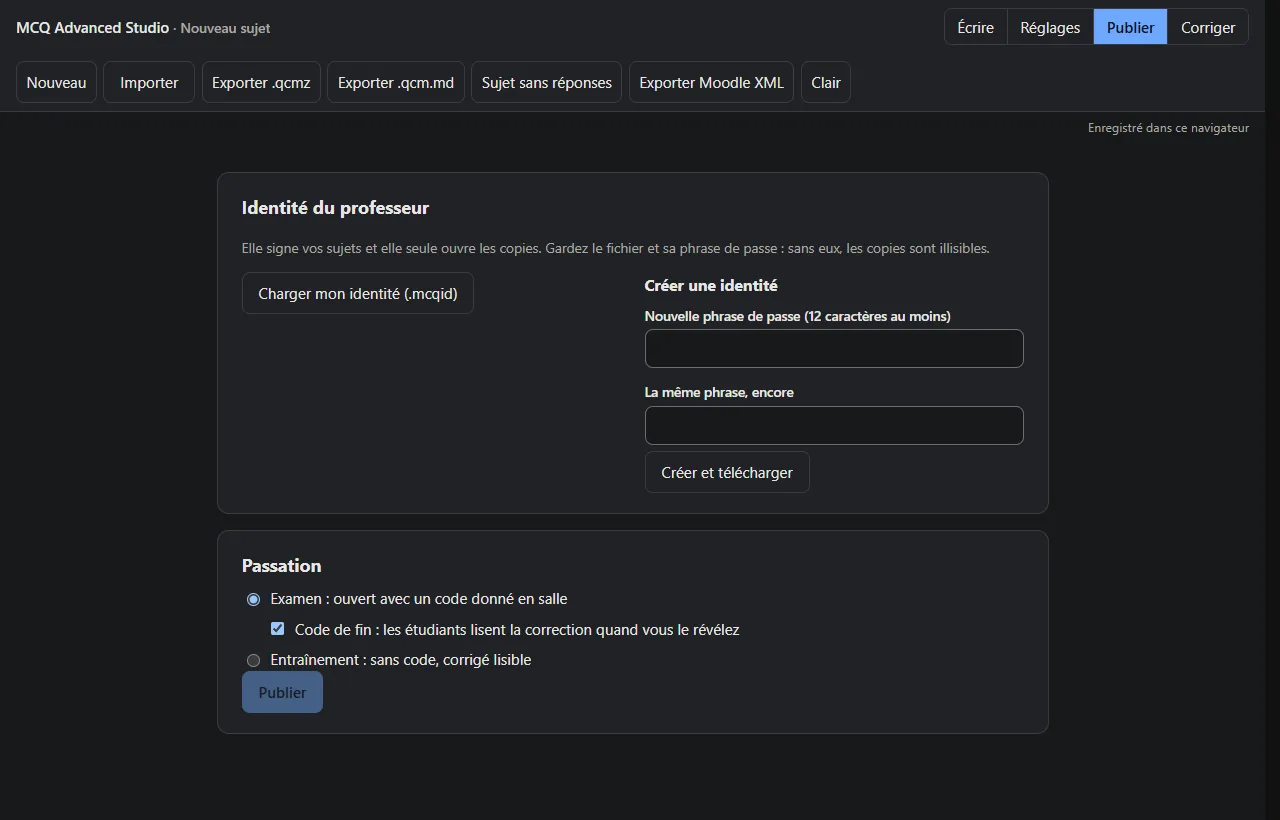Select the Examen radio option
The image size is (1280, 820).
click(253, 599)
